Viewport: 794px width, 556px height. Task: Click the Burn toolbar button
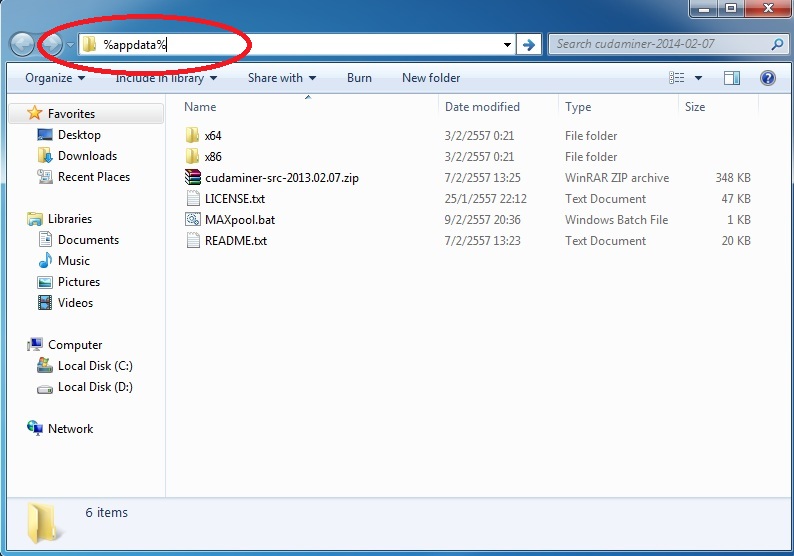coord(359,78)
